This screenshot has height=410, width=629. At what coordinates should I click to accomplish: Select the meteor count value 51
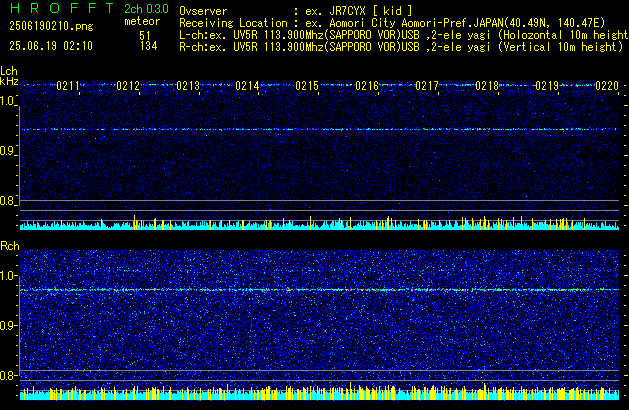pyautogui.click(x=145, y=35)
